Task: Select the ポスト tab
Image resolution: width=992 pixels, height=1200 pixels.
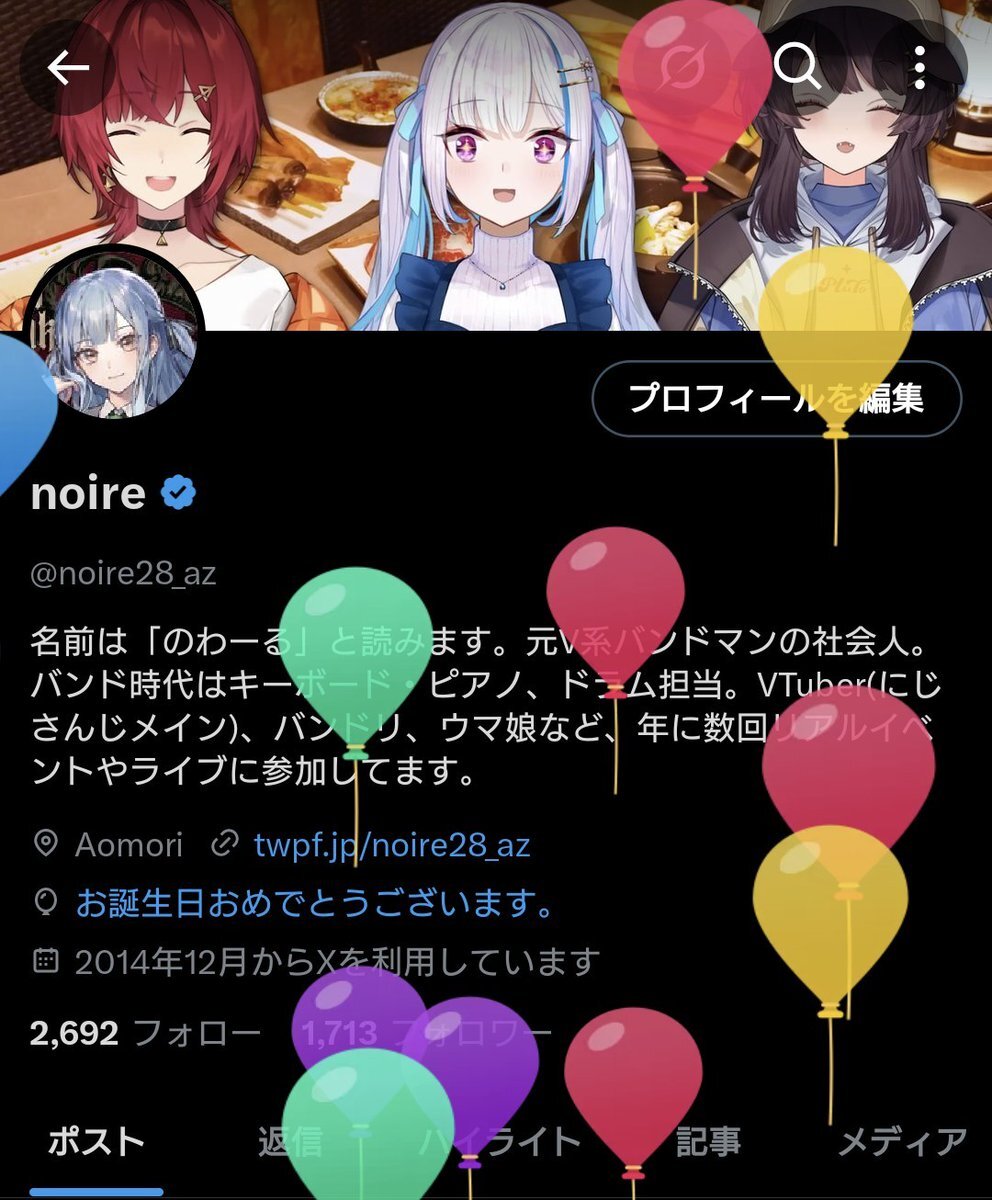Action: click(x=96, y=1142)
